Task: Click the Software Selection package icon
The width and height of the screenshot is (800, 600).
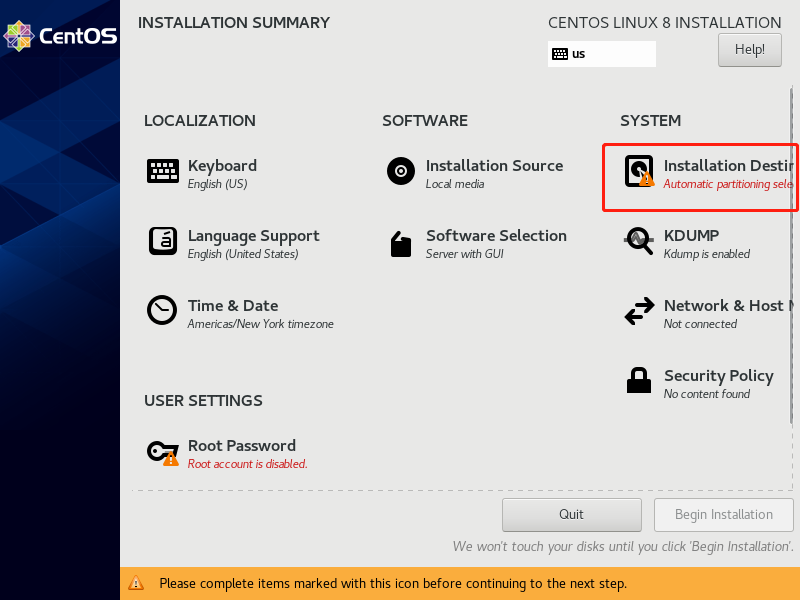Action: [401, 243]
